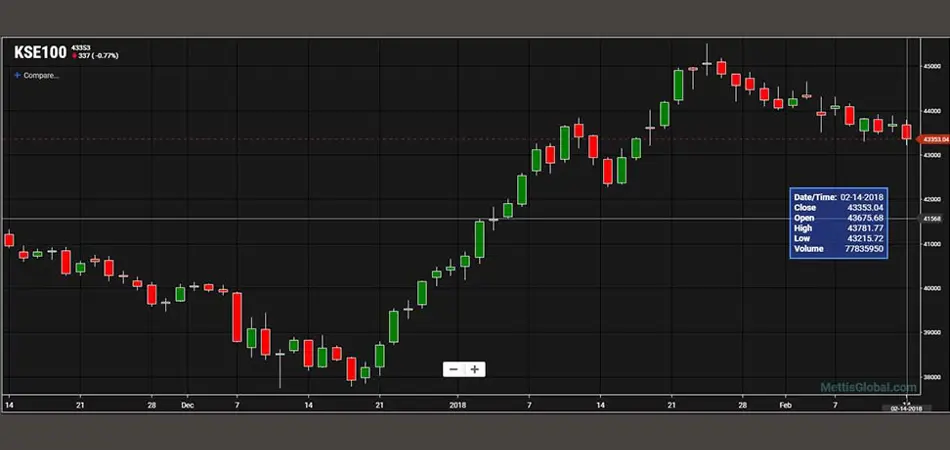Click the red down arrow price change indicator
Image resolution: width=950 pixels, height=450 pixels.
coord(77,56)
